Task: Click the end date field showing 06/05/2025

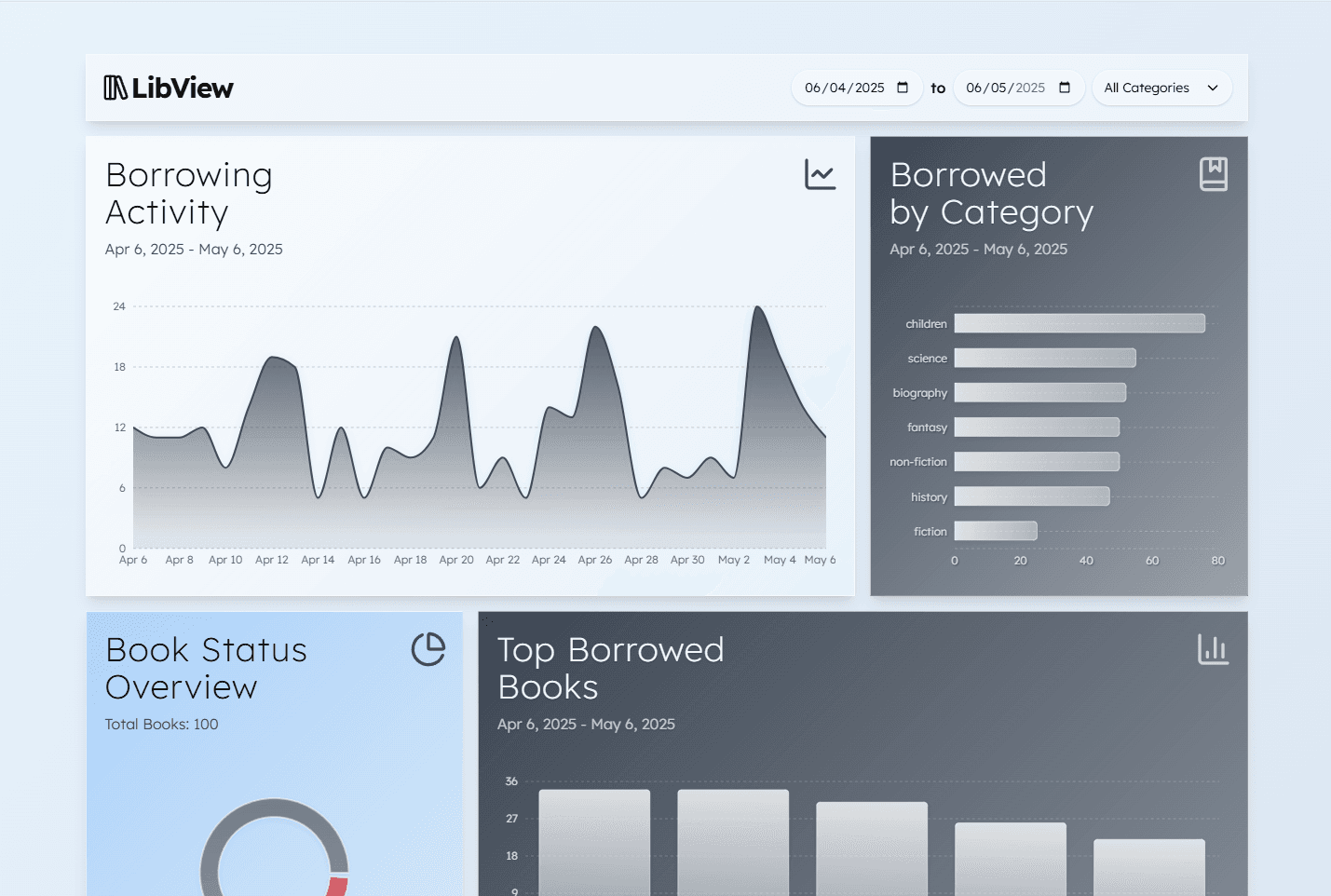Action: coord(1005,88)
